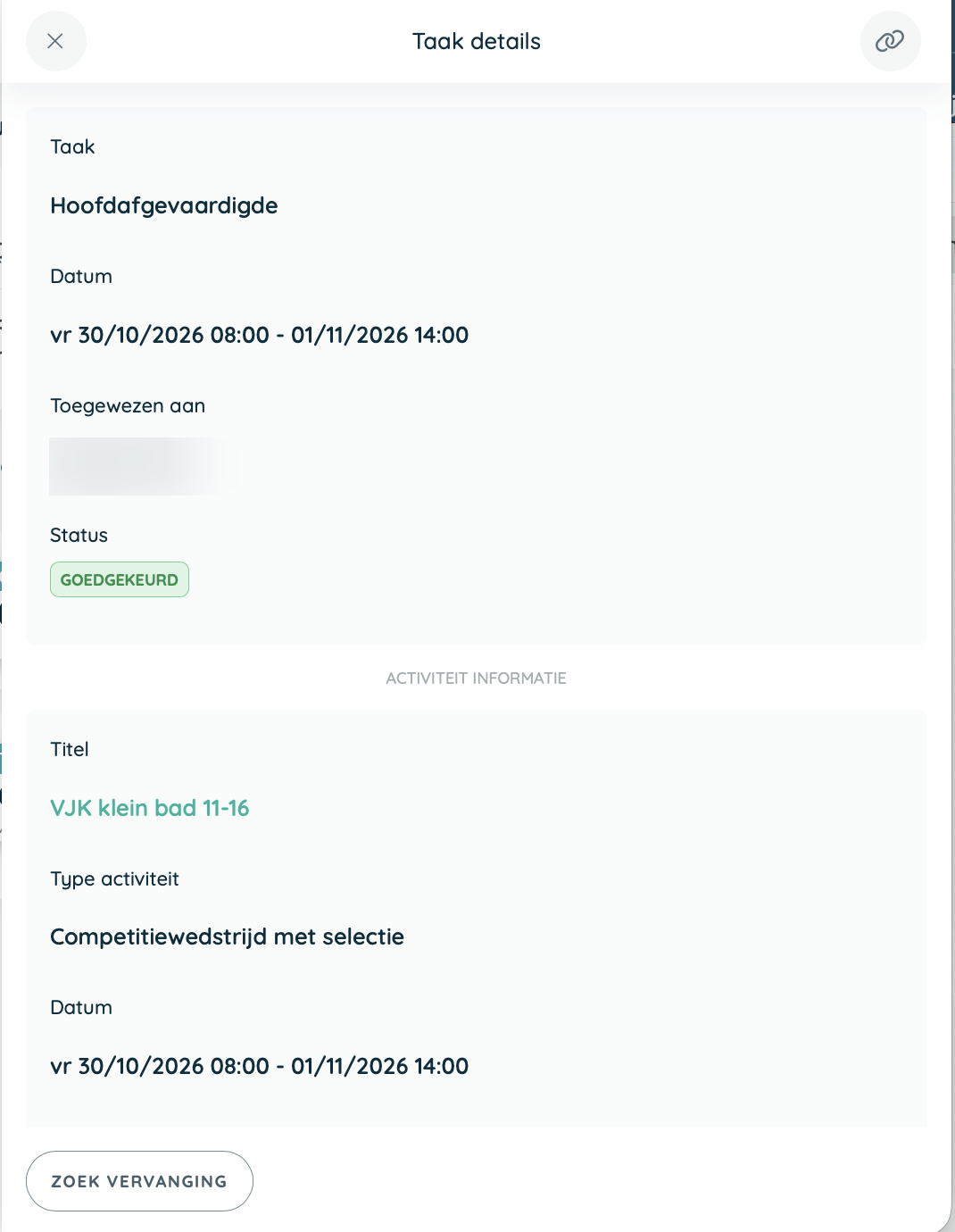The image size is (955, 1232).
Task: Click the Zoek vervanging button
Action: pyautogui.click(x=139, y=1181)
